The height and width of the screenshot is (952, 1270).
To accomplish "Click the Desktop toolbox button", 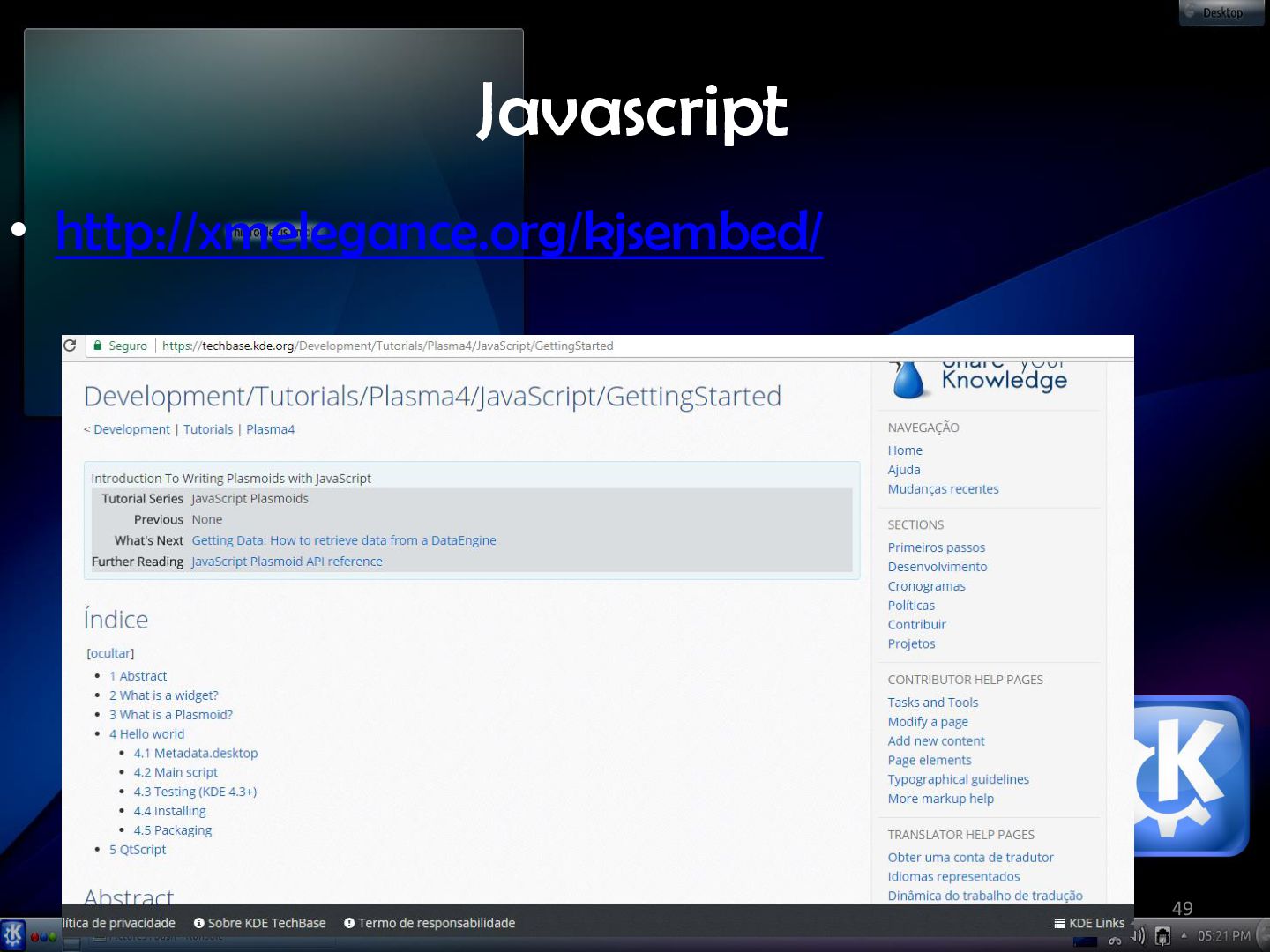I will (x=1221, y=12).
